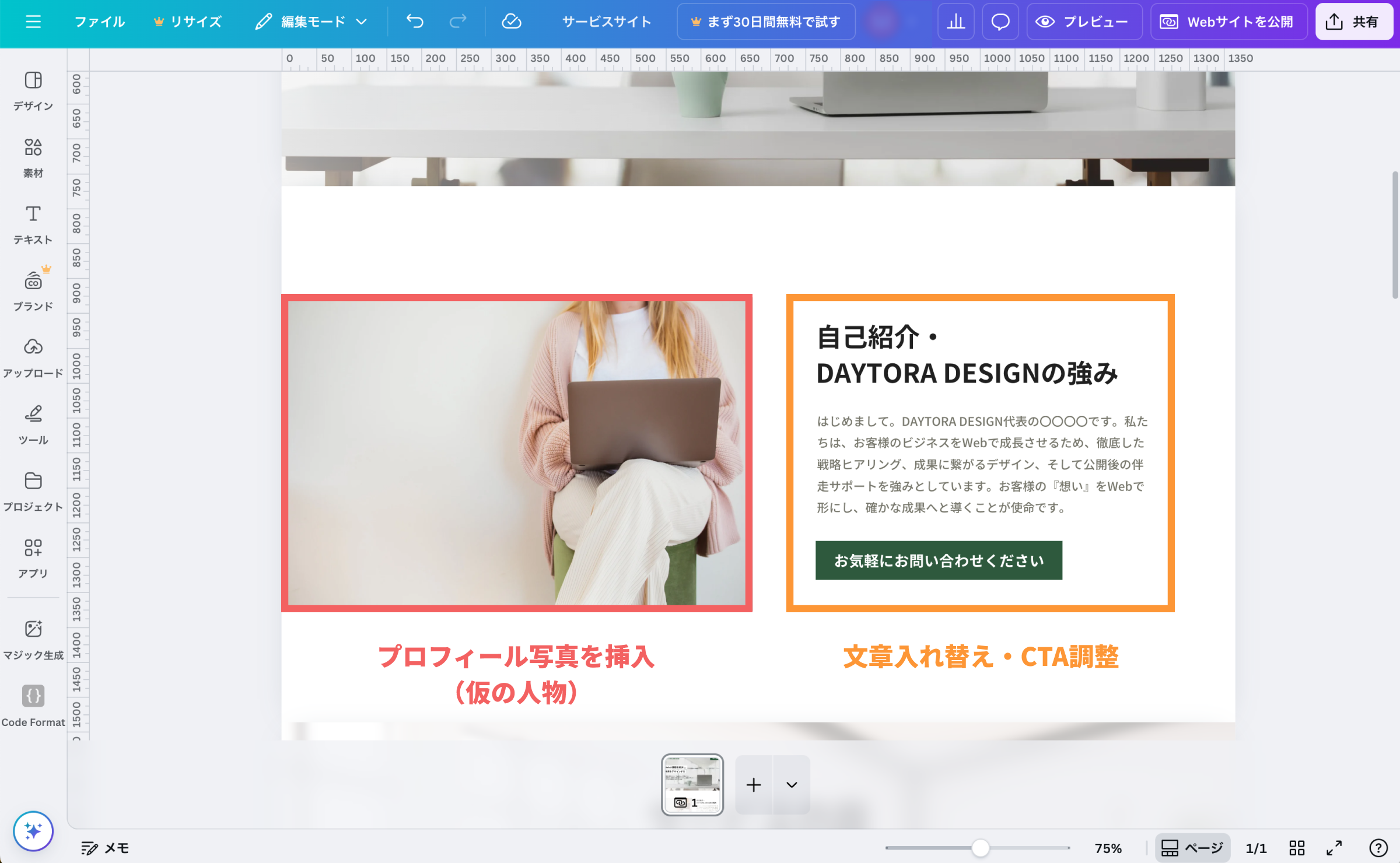Open the デザイン panel
This screenshot has height=863, width=1400.
click(x=33, y=90)
